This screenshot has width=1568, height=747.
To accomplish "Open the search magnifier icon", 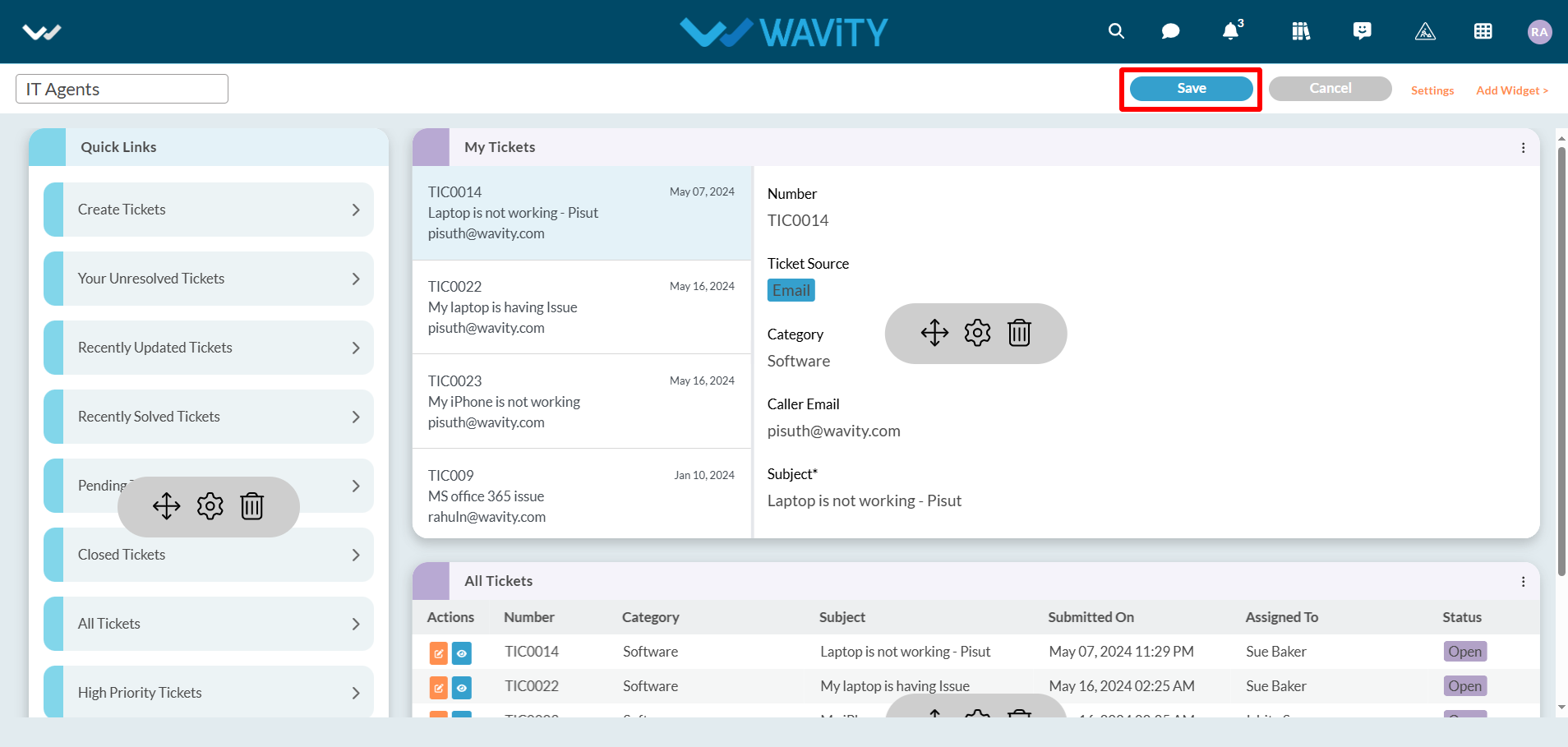I will (x=1116, y=31).
